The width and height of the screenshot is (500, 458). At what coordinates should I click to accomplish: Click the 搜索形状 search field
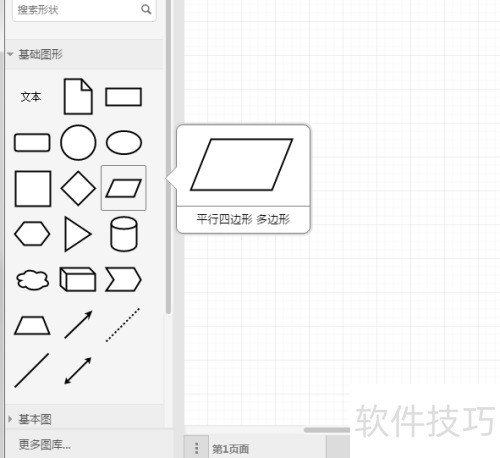coord(84,10)
